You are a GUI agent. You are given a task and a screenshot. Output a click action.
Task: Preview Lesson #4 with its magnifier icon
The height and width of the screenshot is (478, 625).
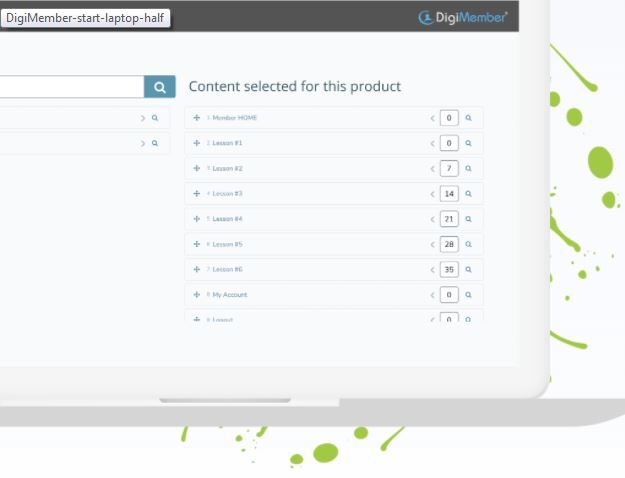[x=468, y=219]
